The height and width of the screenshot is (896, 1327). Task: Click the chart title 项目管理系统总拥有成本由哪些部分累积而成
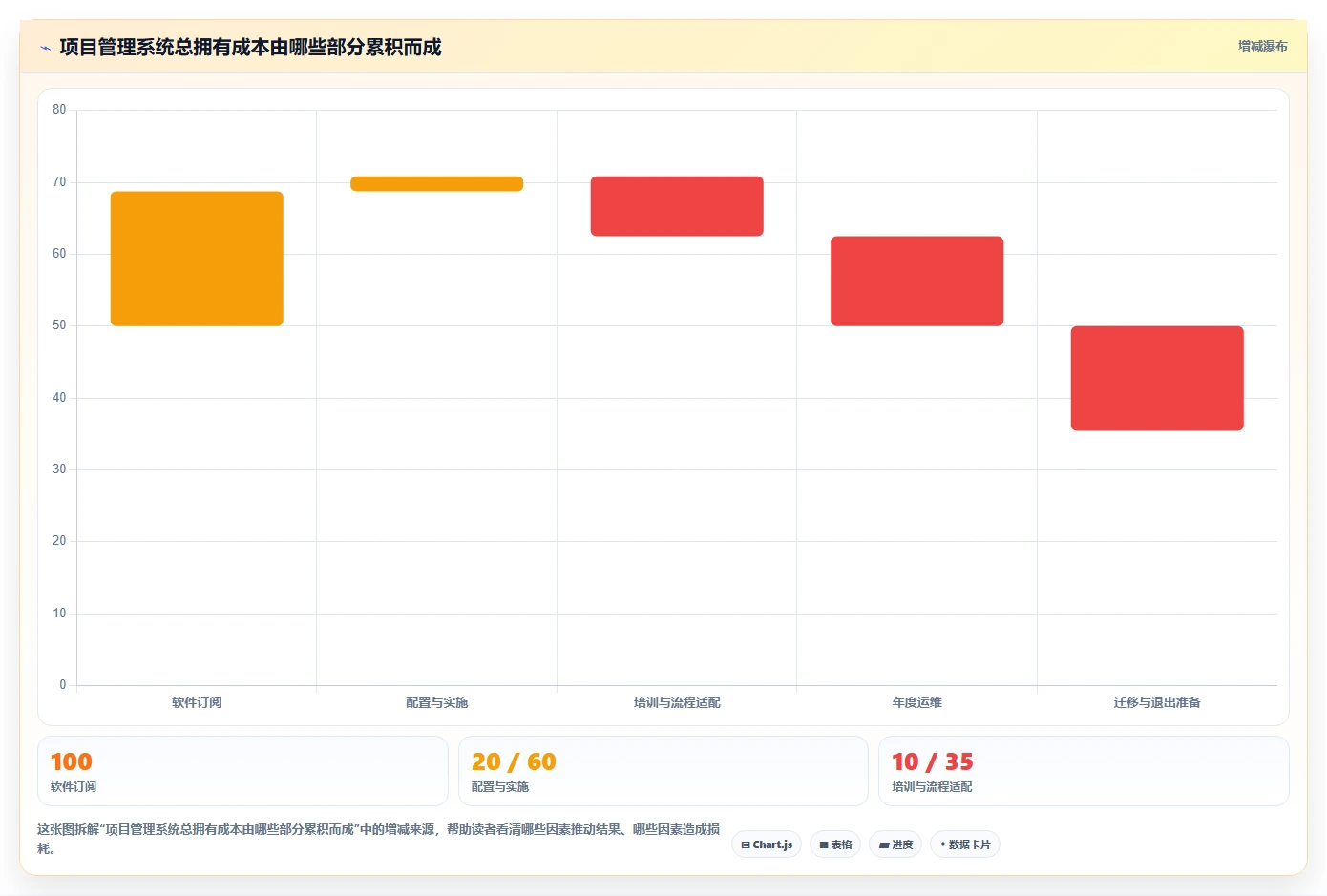click(x=250, y=47)
